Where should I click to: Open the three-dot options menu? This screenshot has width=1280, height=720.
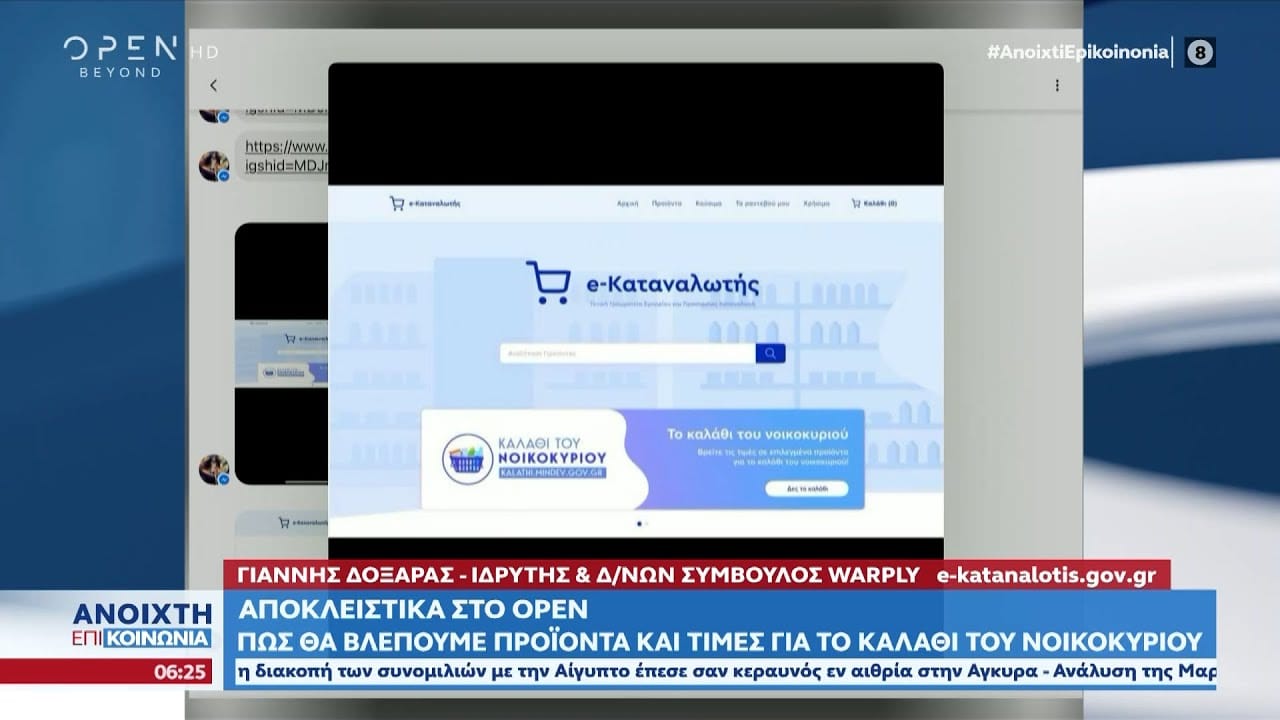(x=1057, y=86)
